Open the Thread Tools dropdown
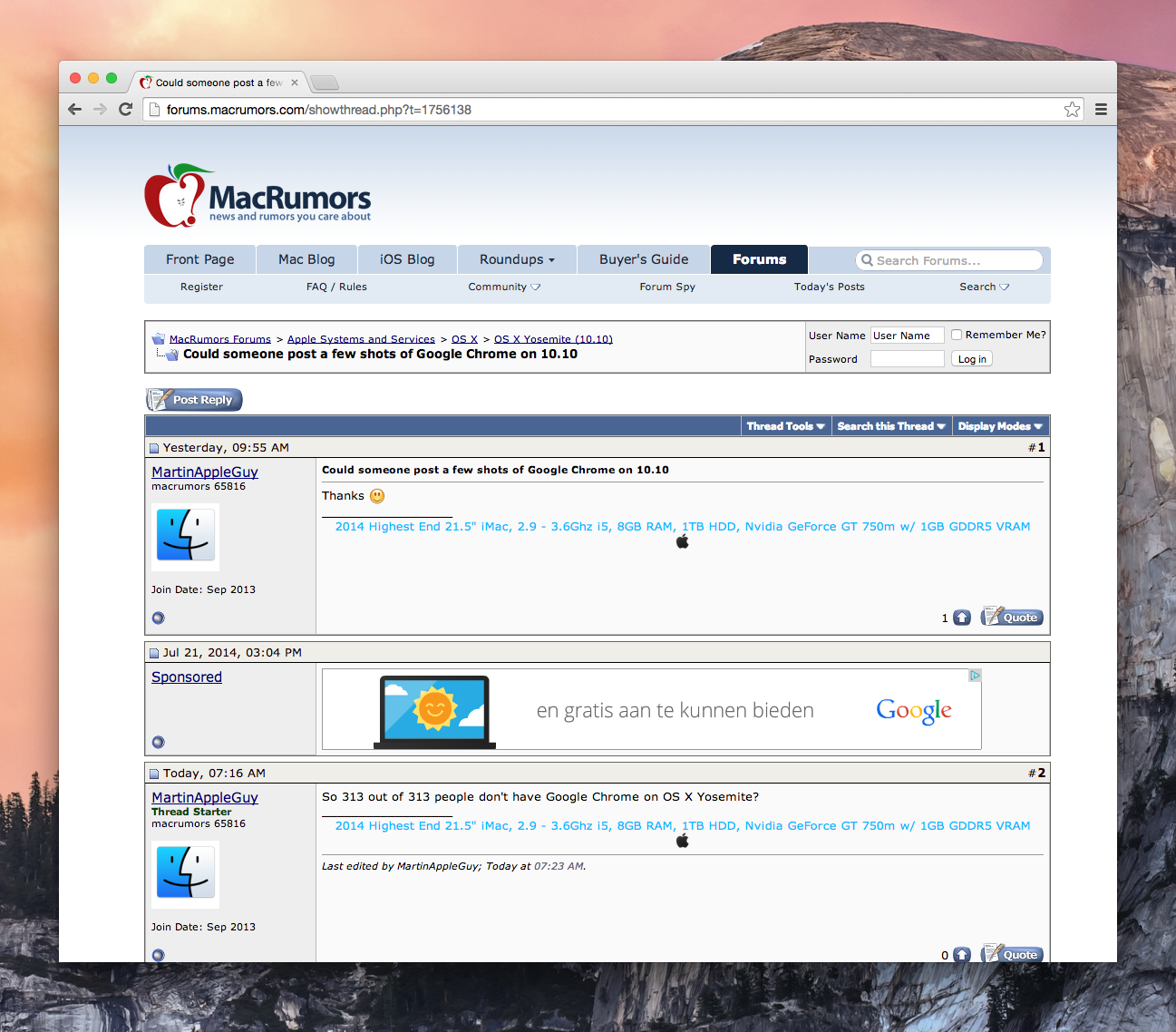 tap(785, 426)
